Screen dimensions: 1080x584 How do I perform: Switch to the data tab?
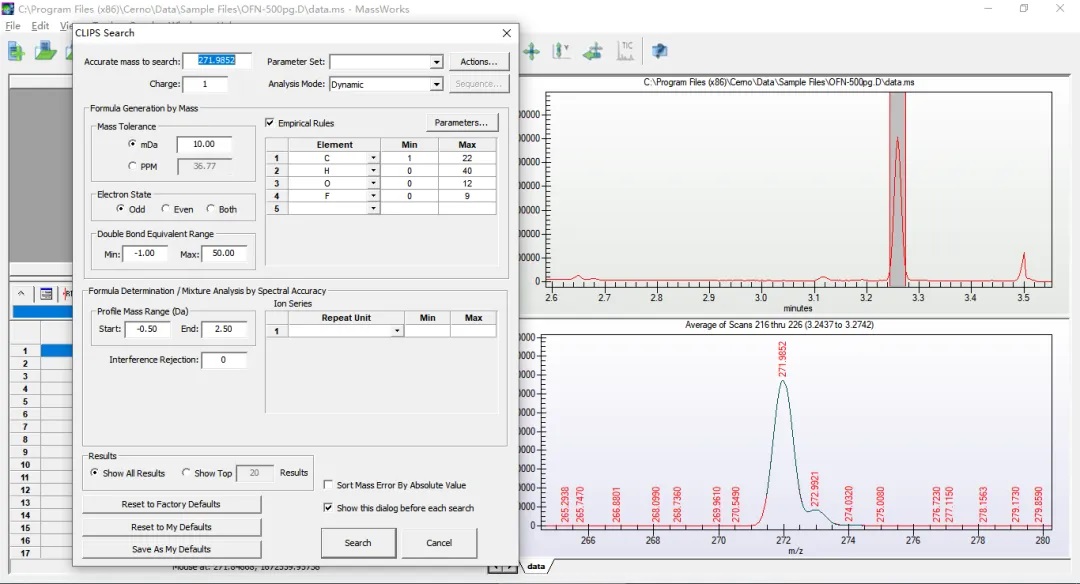[536, 566]
